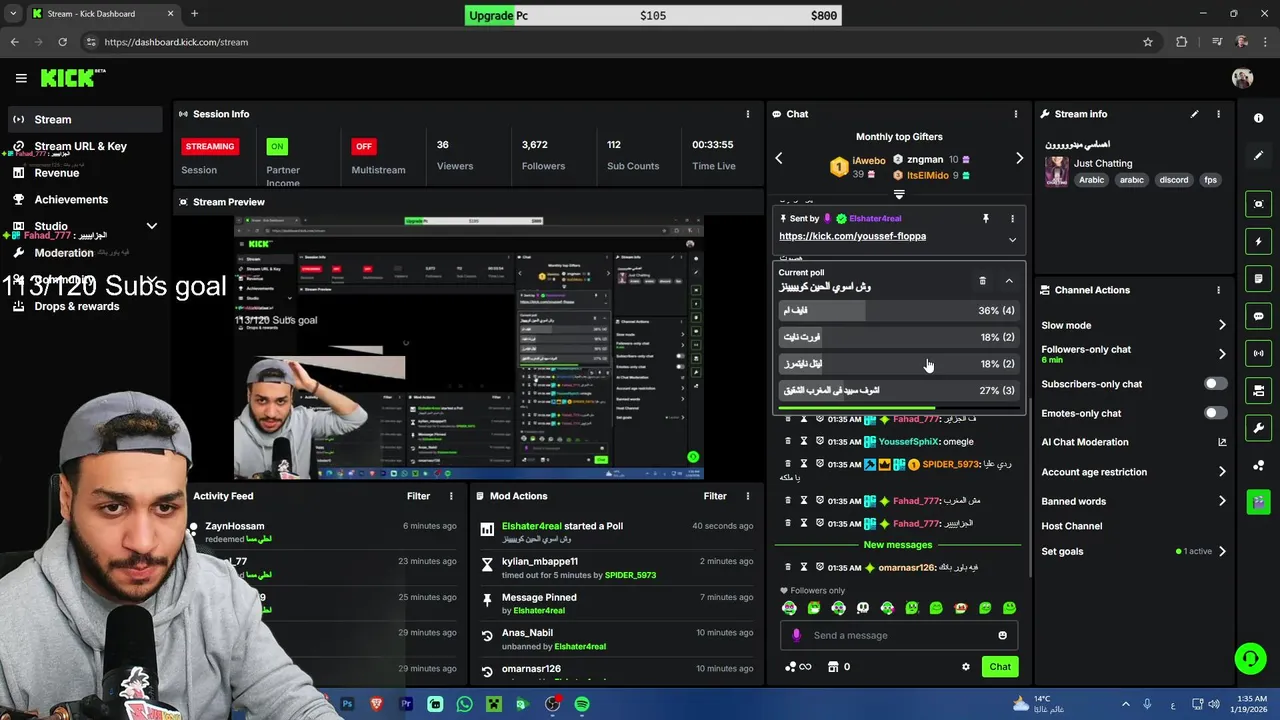This screenshot has height=720, width=1280.
Task: Expand the Studio section chevron
Action: point(152,226)
